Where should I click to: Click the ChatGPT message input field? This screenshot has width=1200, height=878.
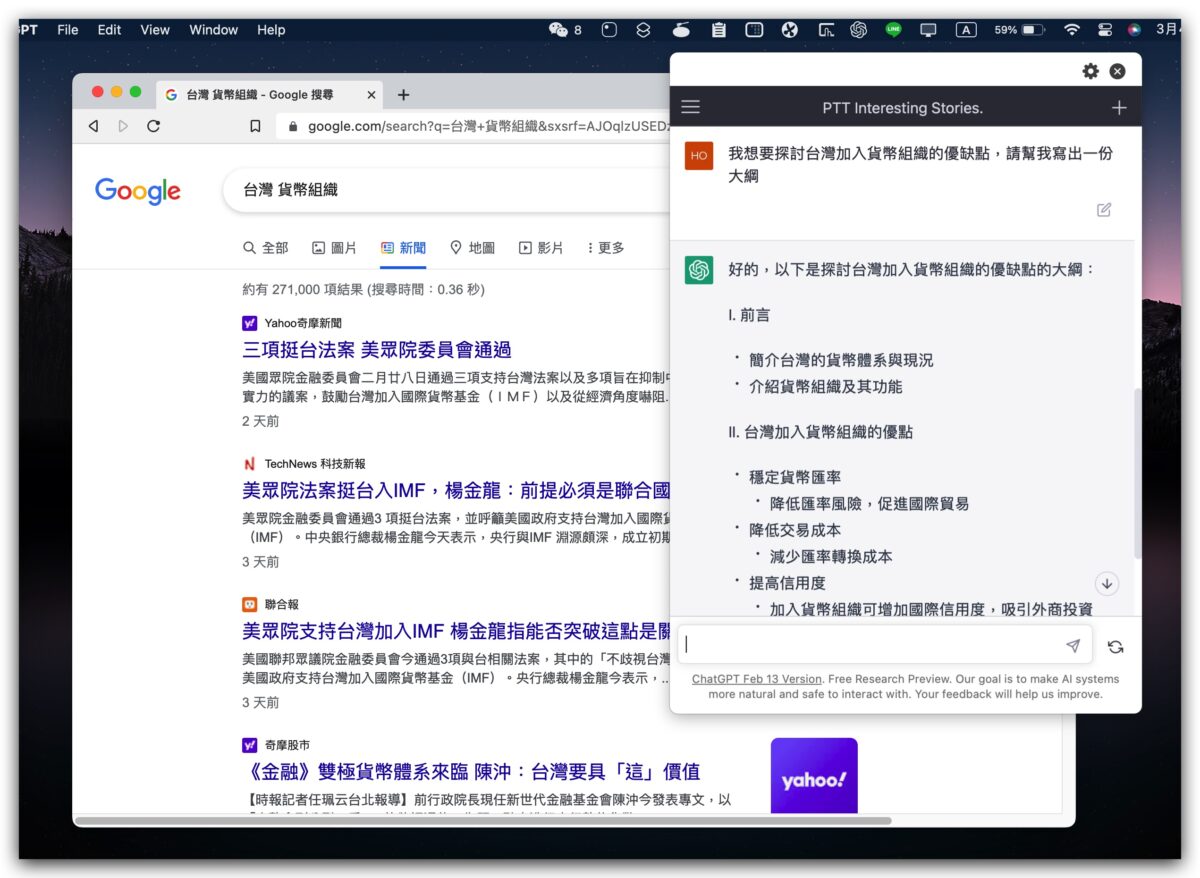tap(885, 645)
